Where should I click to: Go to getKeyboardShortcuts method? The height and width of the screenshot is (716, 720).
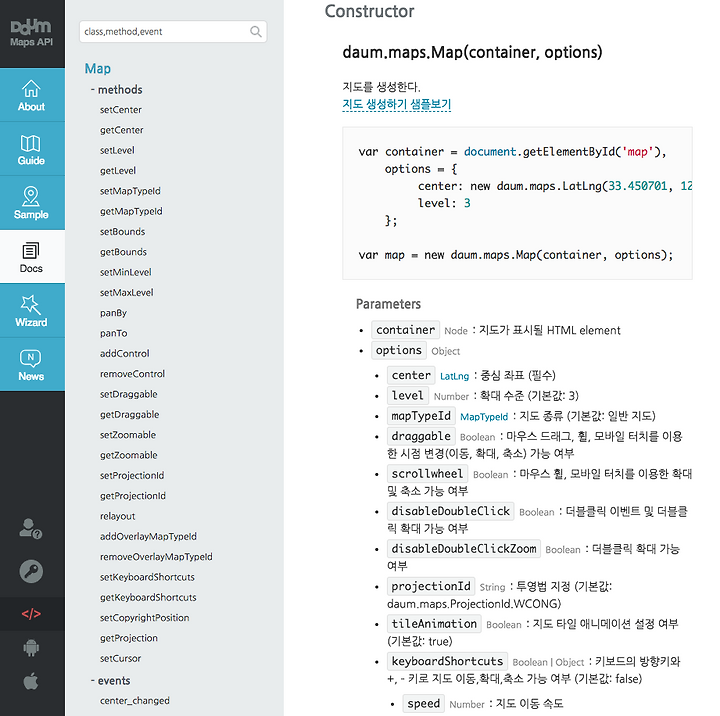coord(148,597)
